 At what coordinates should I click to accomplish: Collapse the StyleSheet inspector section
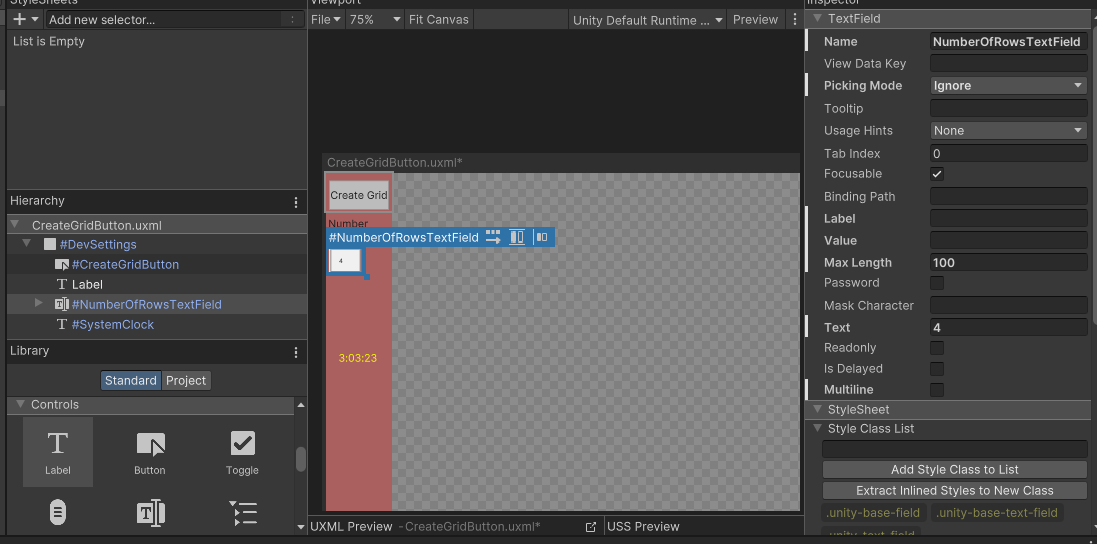[817, 410]
